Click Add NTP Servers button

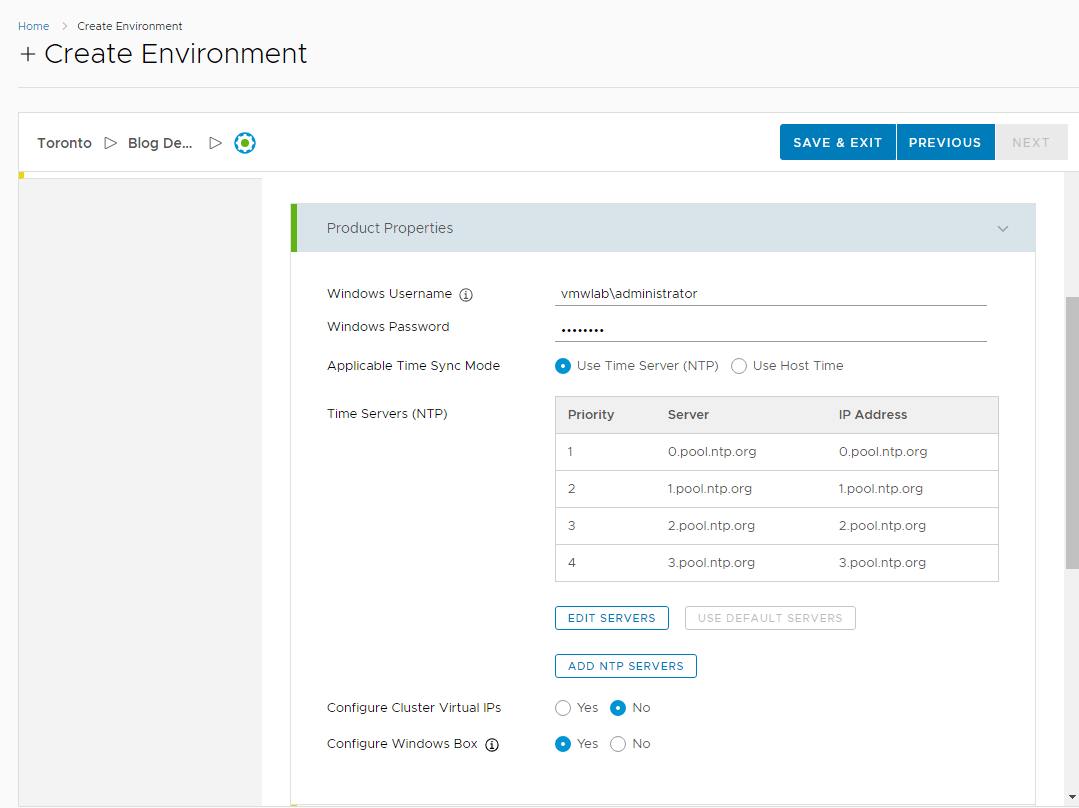pos(625,666)
